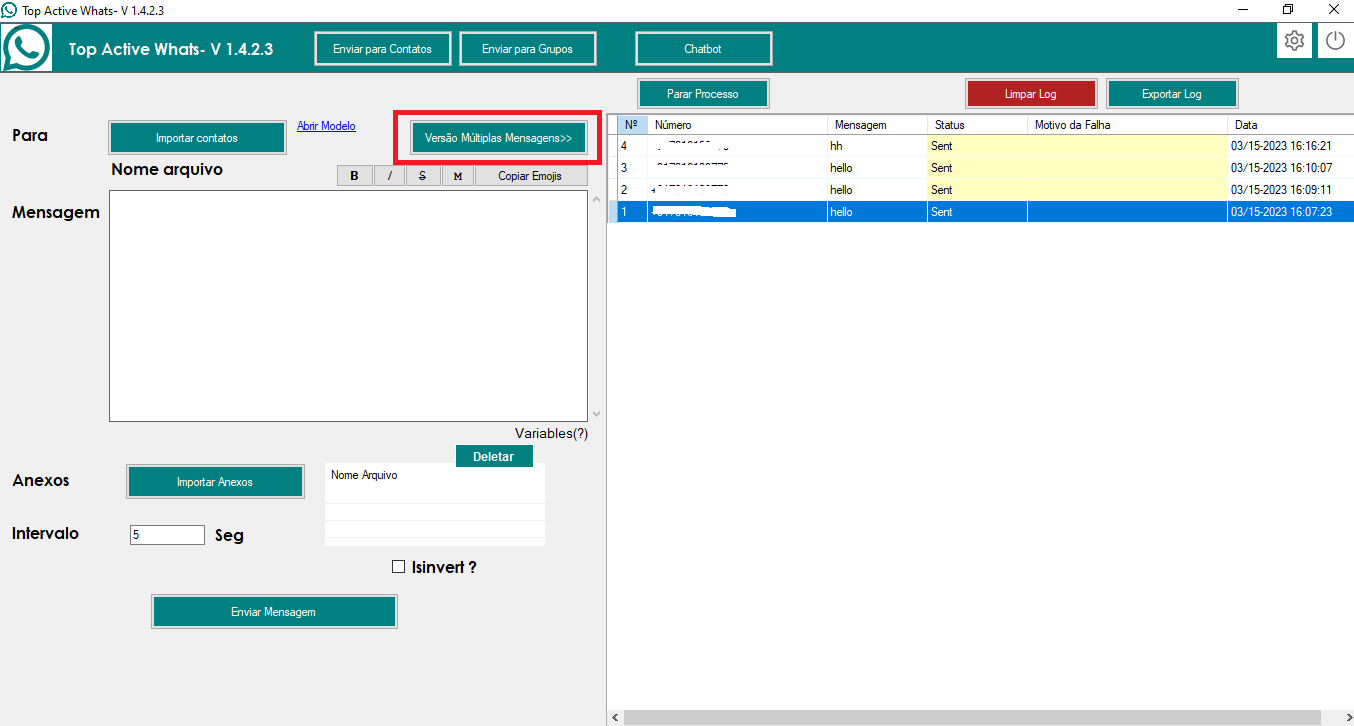This screenshot has height=726, width=1354.
Task: Send with Enviar Mensagem button
Action: coord(274,612)
